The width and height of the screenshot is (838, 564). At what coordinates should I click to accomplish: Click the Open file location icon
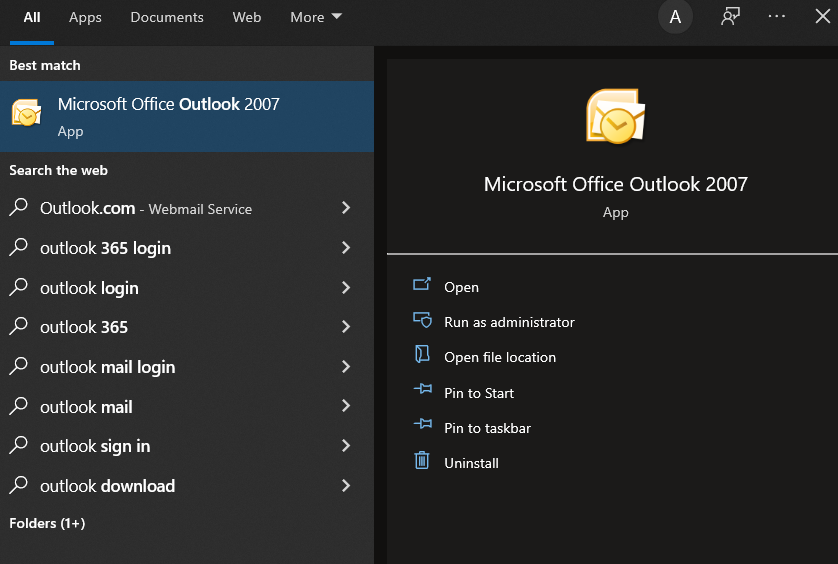point(422,354)
